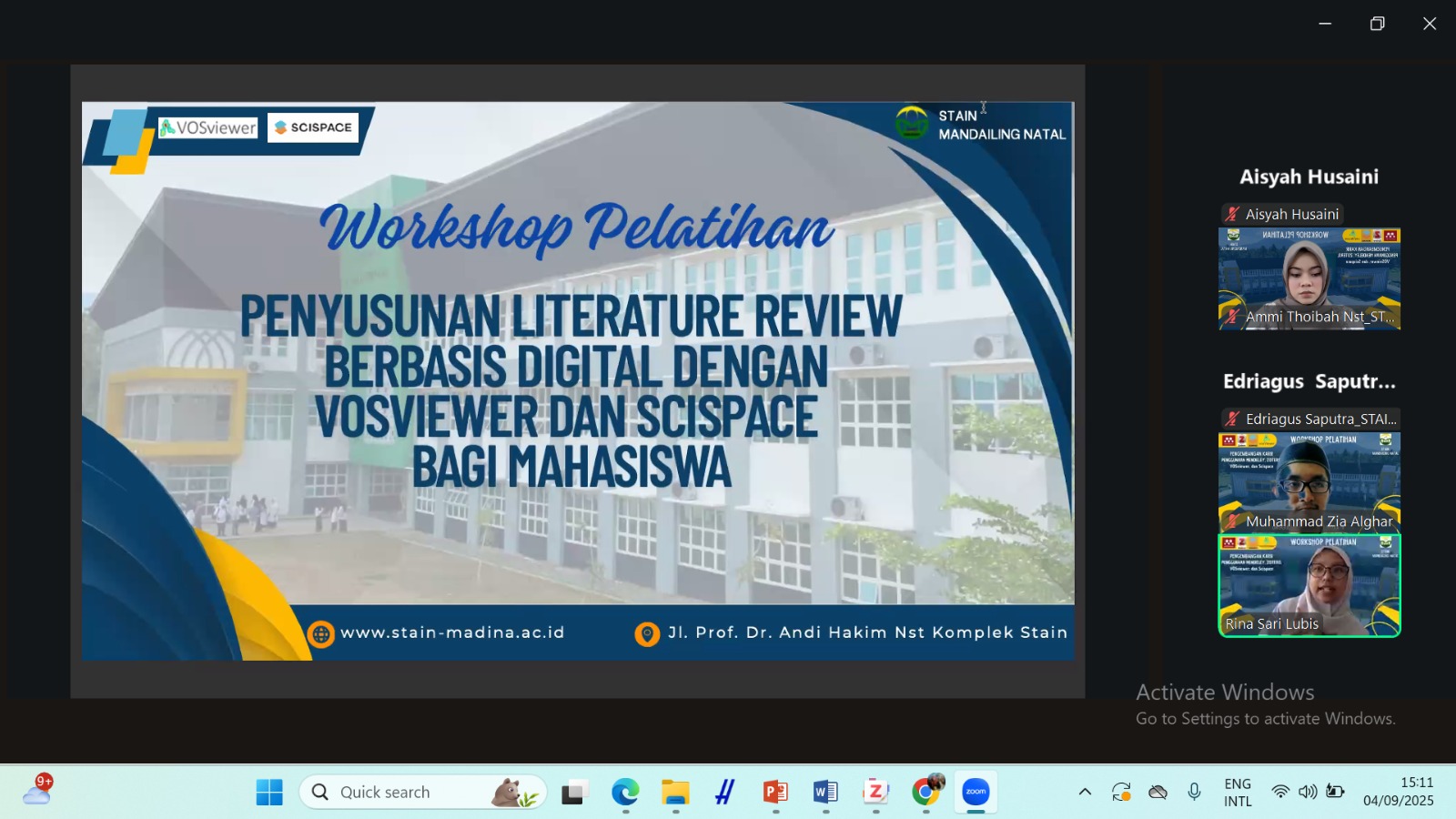Switch to PowerPoint from the taskbar

pyautogui.click(x=775, y=792)
